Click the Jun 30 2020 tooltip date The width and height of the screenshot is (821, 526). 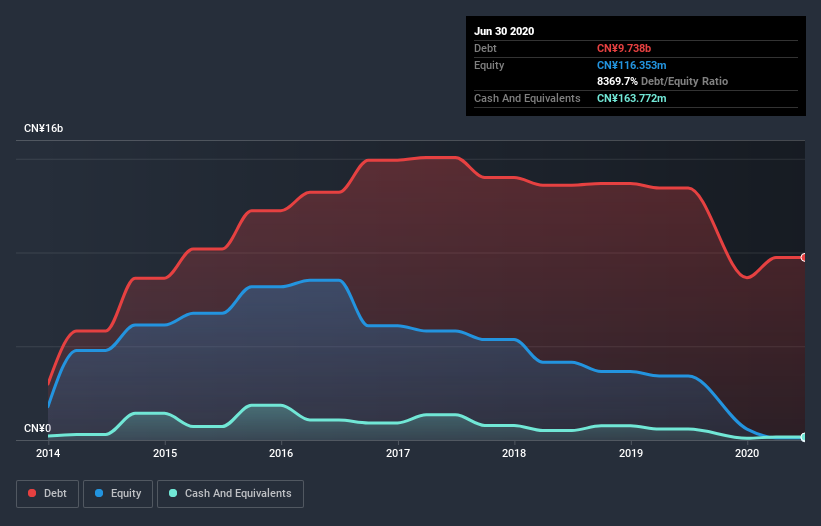(504, 31)
